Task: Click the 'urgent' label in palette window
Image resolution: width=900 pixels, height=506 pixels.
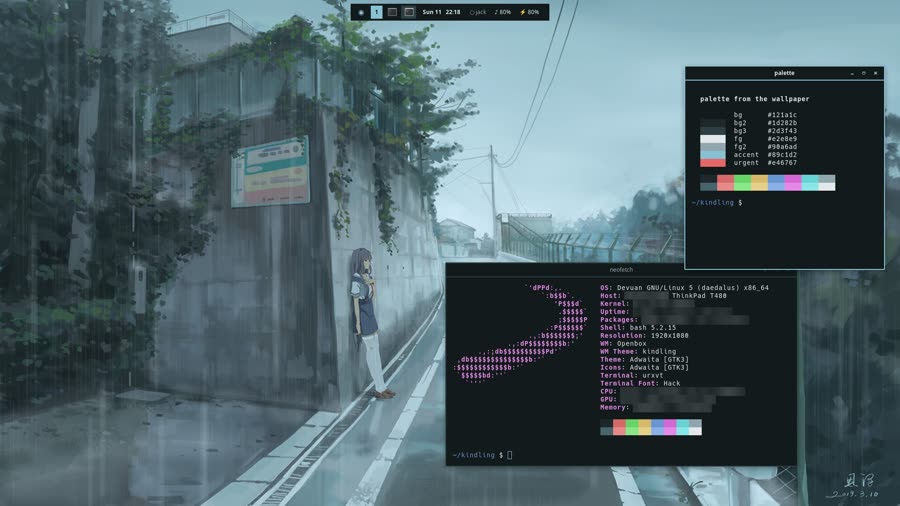Action: coord(746,163)
